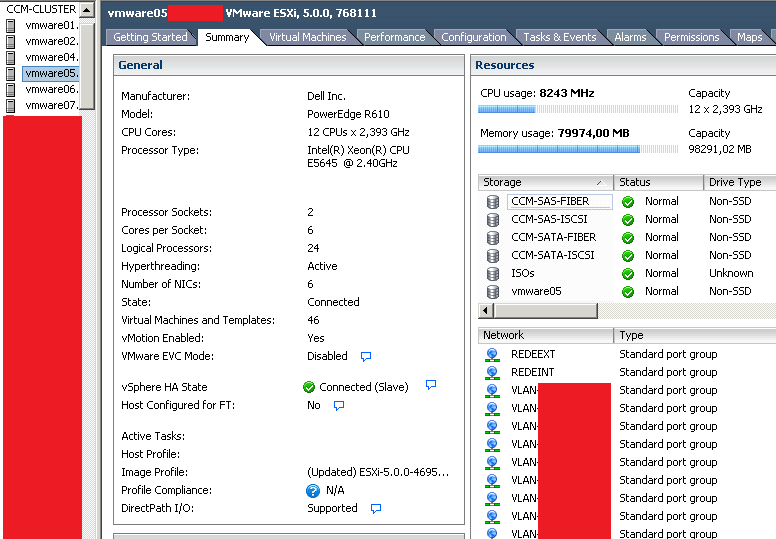Open the Host Configured for FT info bubble
The width and height of the screenshot is (776, 539).
click(339, 406)
